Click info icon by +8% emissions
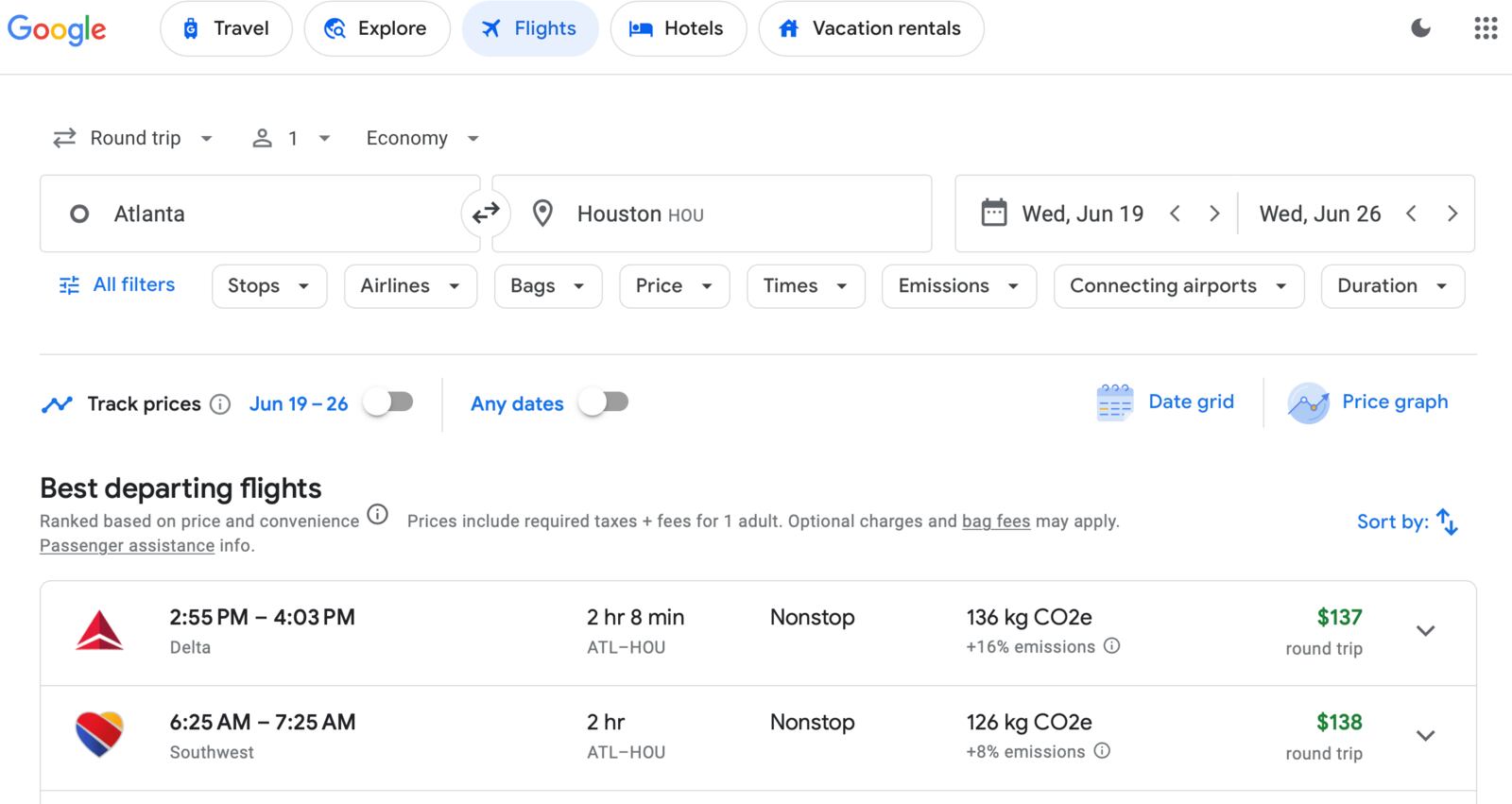Screen dimensions: 1512x804 1102,751
